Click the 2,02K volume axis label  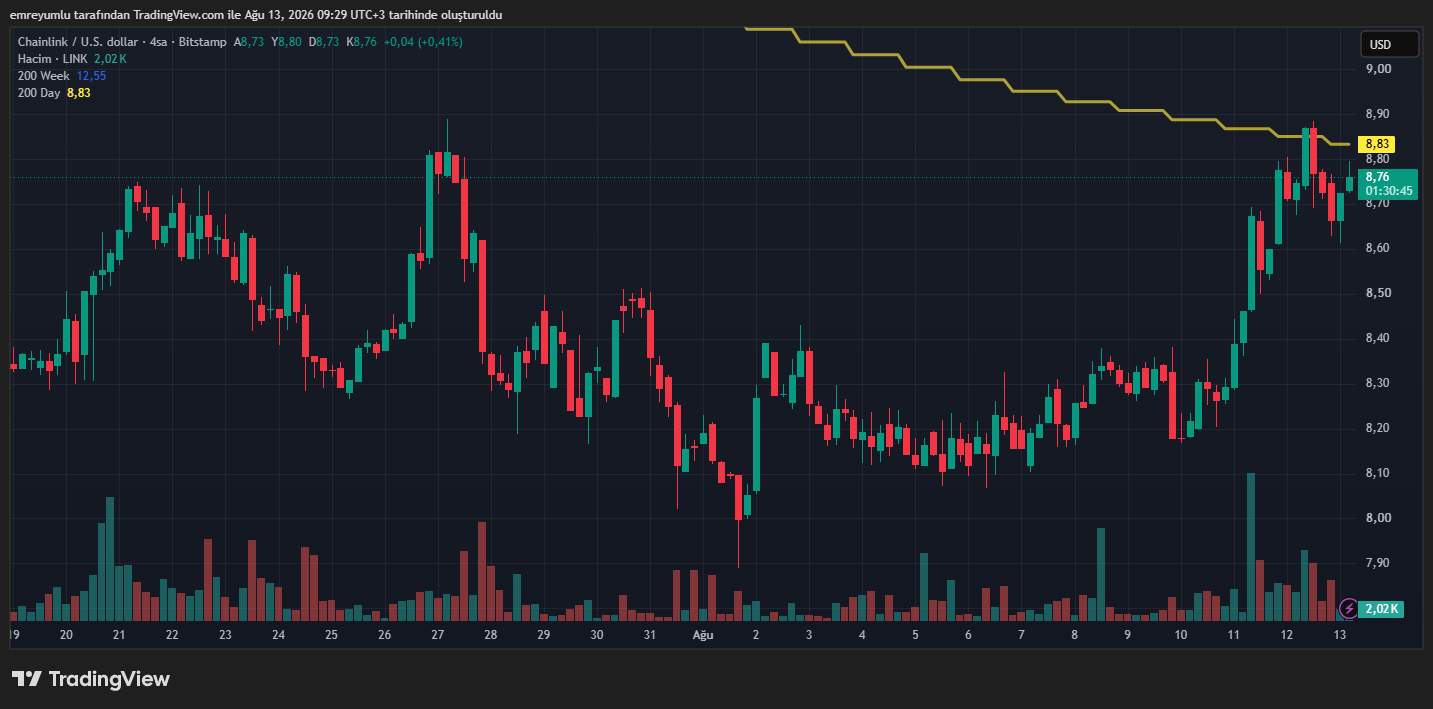pos(1381,608)
